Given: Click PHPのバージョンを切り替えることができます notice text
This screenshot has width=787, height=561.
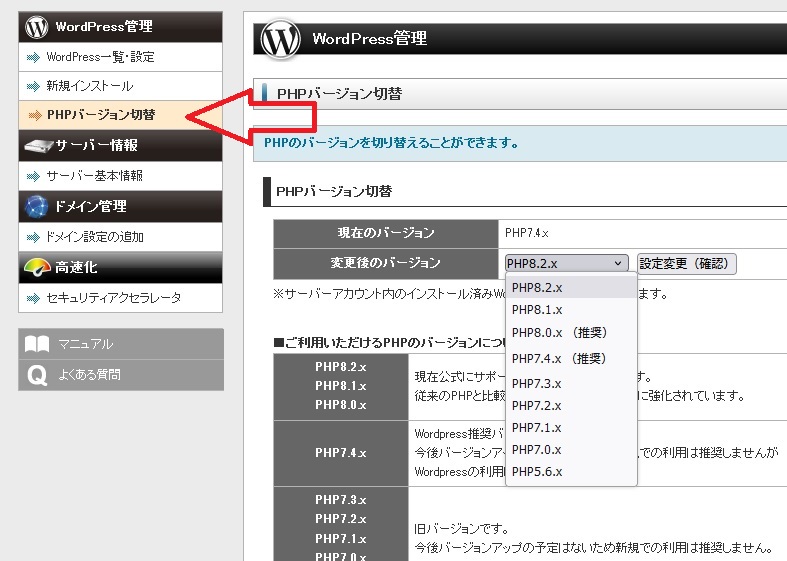Looking at the screenshot, I should pyautogui.click(x=391, y=143).
